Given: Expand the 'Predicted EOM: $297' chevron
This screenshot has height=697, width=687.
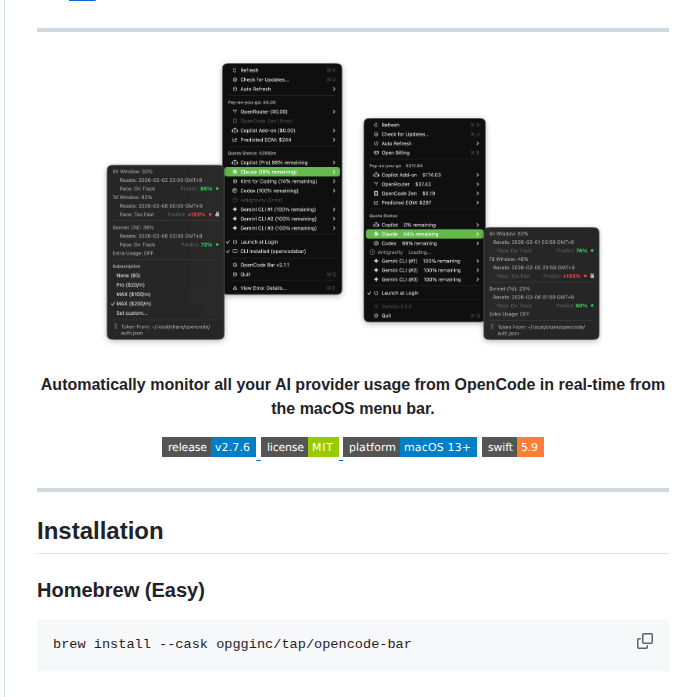Looking at the screenshot, I should coord(477,203).
